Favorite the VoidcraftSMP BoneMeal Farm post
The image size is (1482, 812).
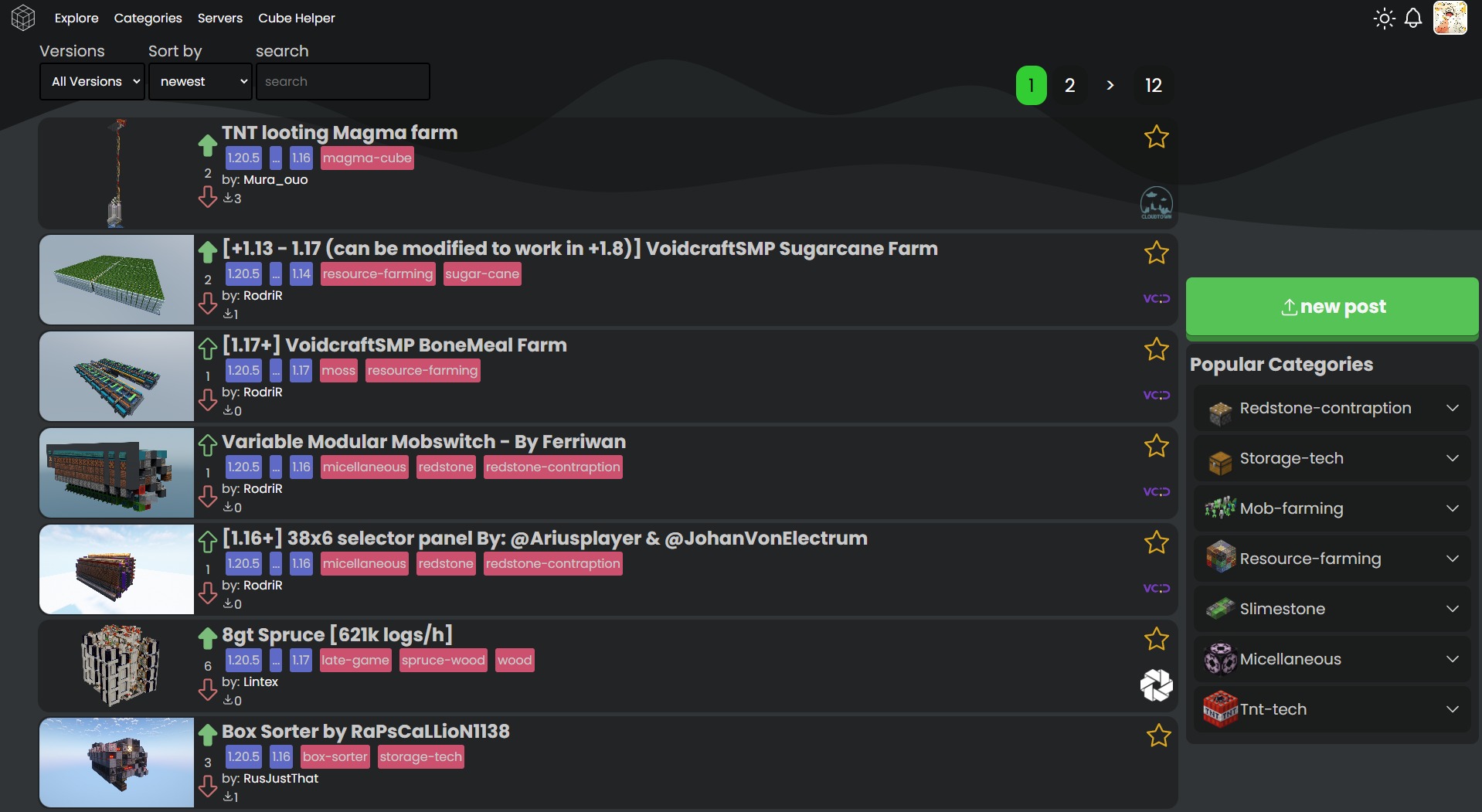1156,349
